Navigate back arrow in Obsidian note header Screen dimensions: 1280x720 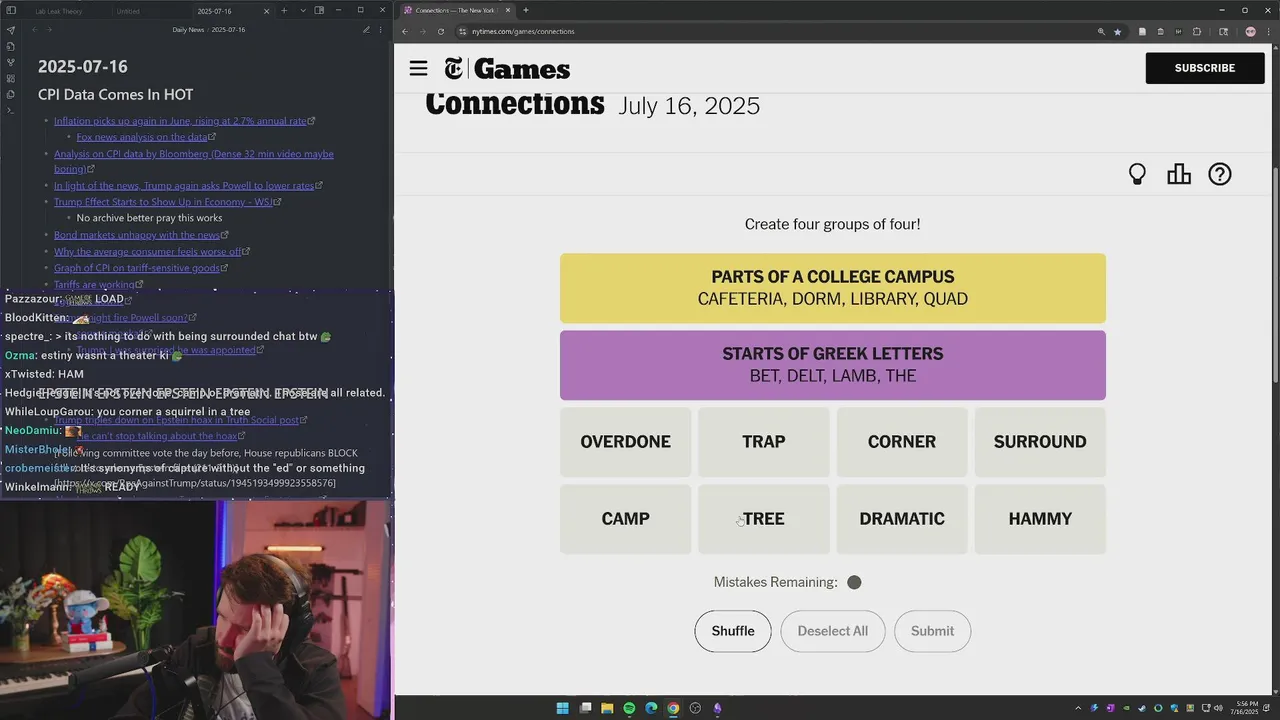click(35, 30)
